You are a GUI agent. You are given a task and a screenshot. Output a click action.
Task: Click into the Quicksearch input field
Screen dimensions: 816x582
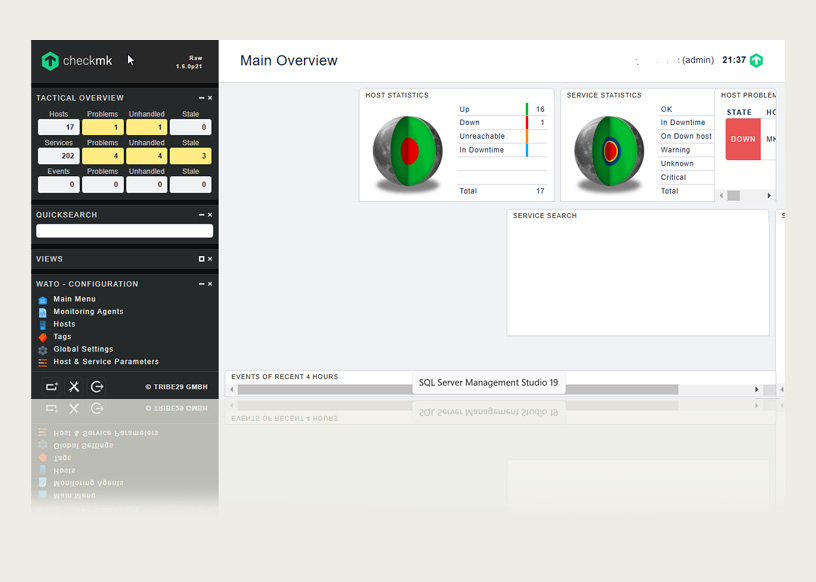(125, 231)
